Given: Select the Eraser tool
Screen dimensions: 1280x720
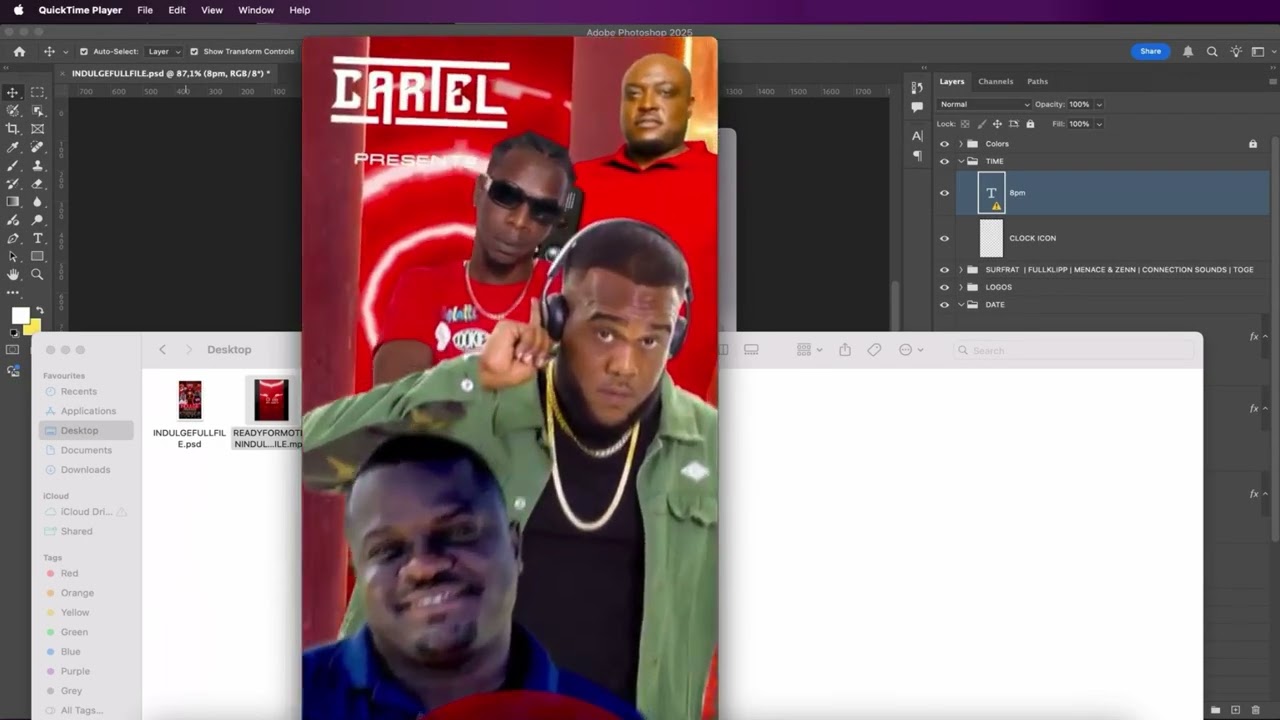Looking at the screenshot, I should click(37, 183).
